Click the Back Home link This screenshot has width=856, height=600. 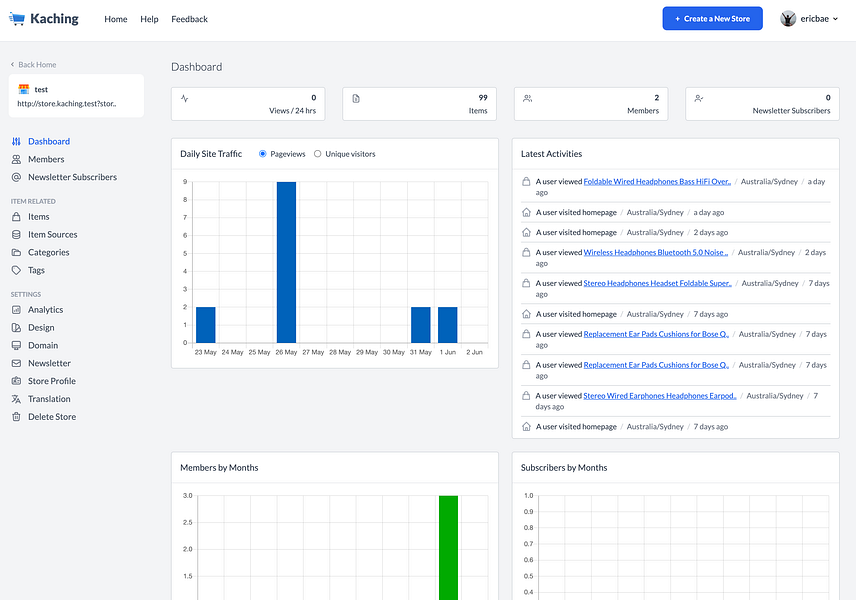(33, 64)
